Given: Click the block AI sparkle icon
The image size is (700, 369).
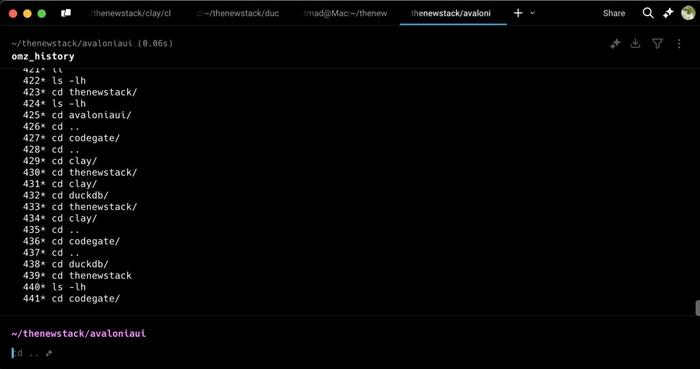Looking at the screenshot, I should point(615,43).
